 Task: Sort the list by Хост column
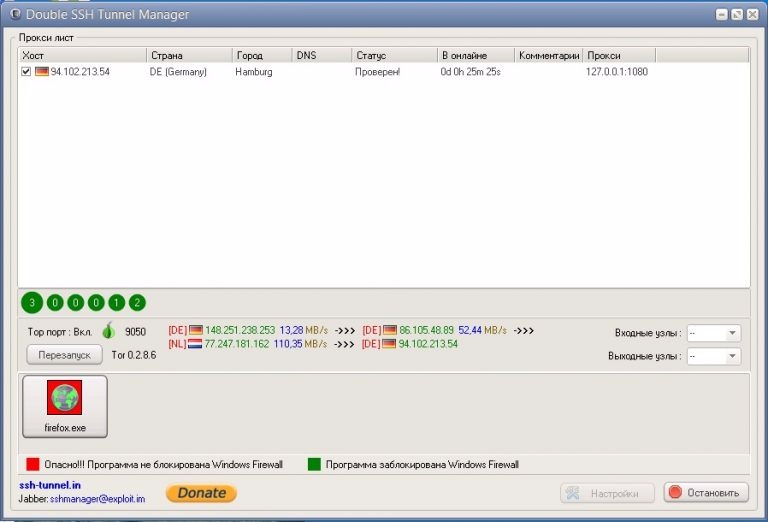(82, 56)
